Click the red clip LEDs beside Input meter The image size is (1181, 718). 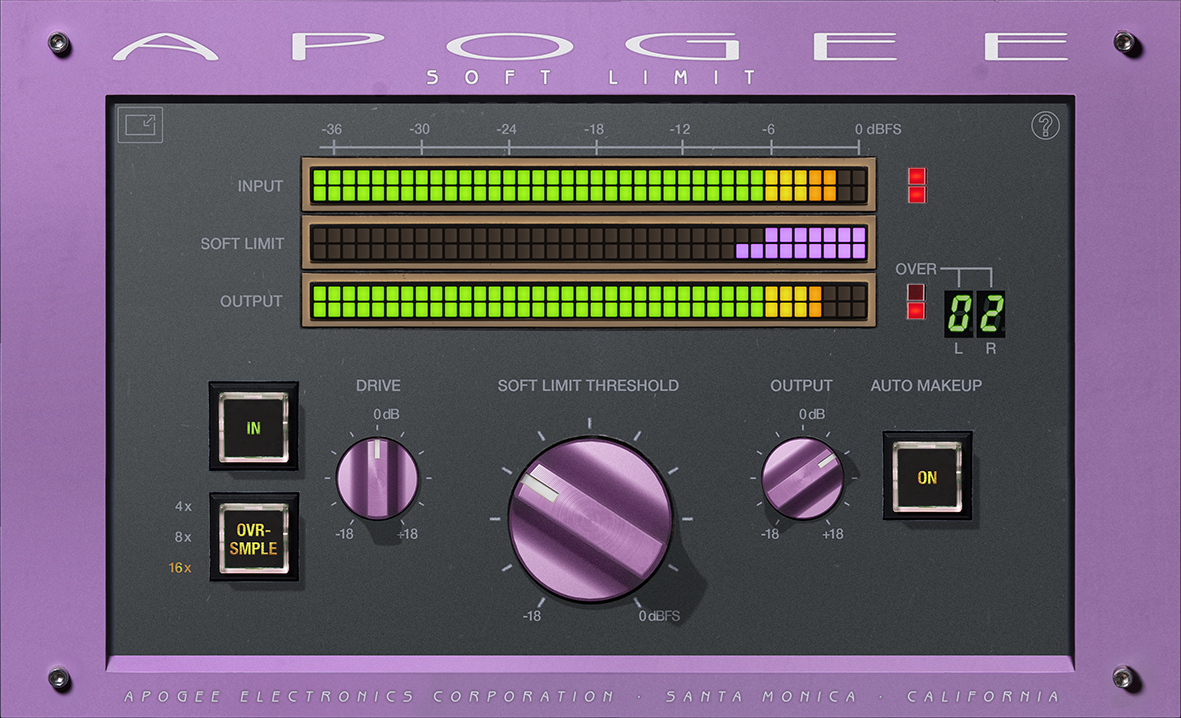tap(916, 185)
